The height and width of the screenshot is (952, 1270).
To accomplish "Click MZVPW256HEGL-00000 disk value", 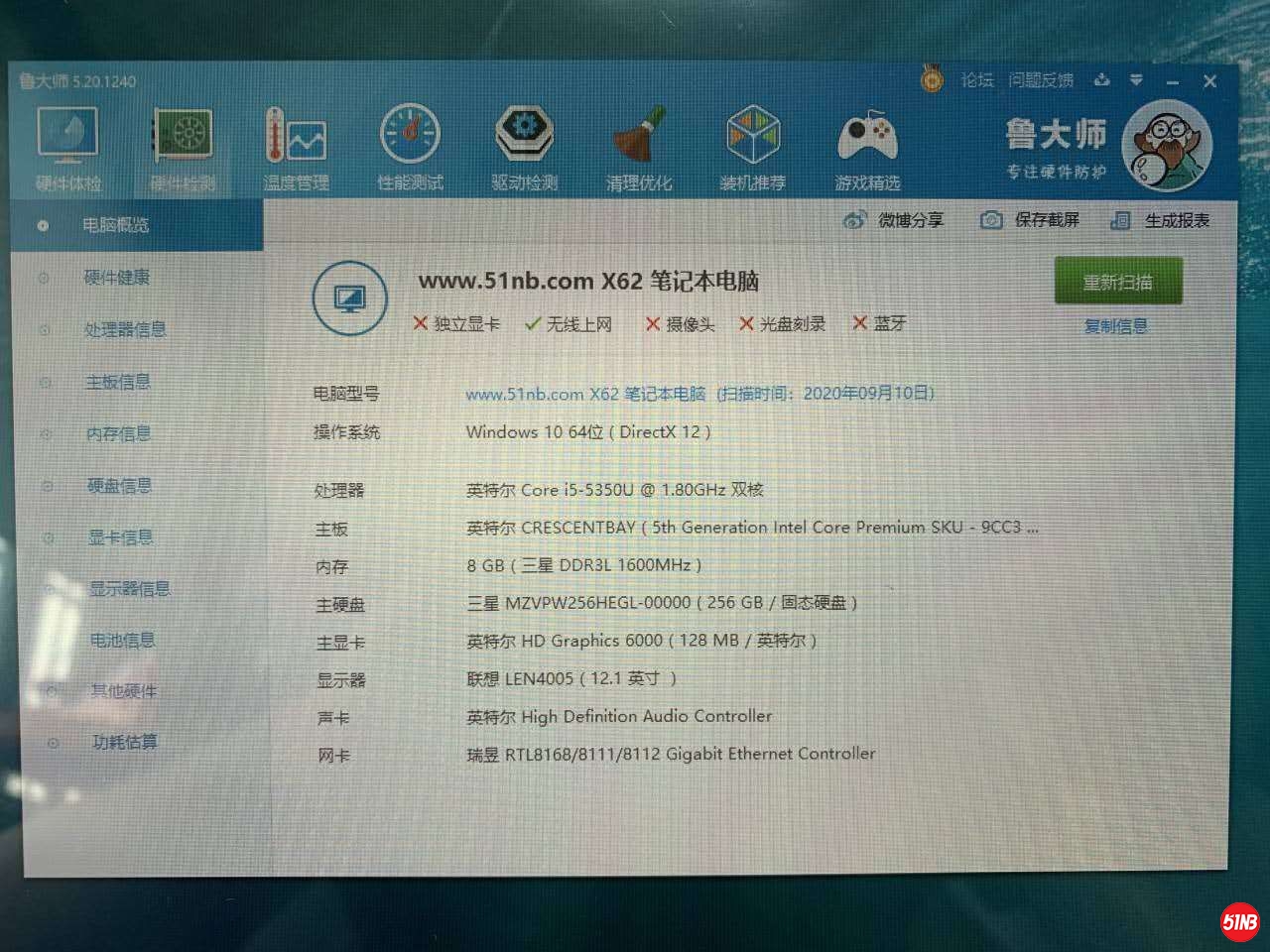I will (662, 603).
